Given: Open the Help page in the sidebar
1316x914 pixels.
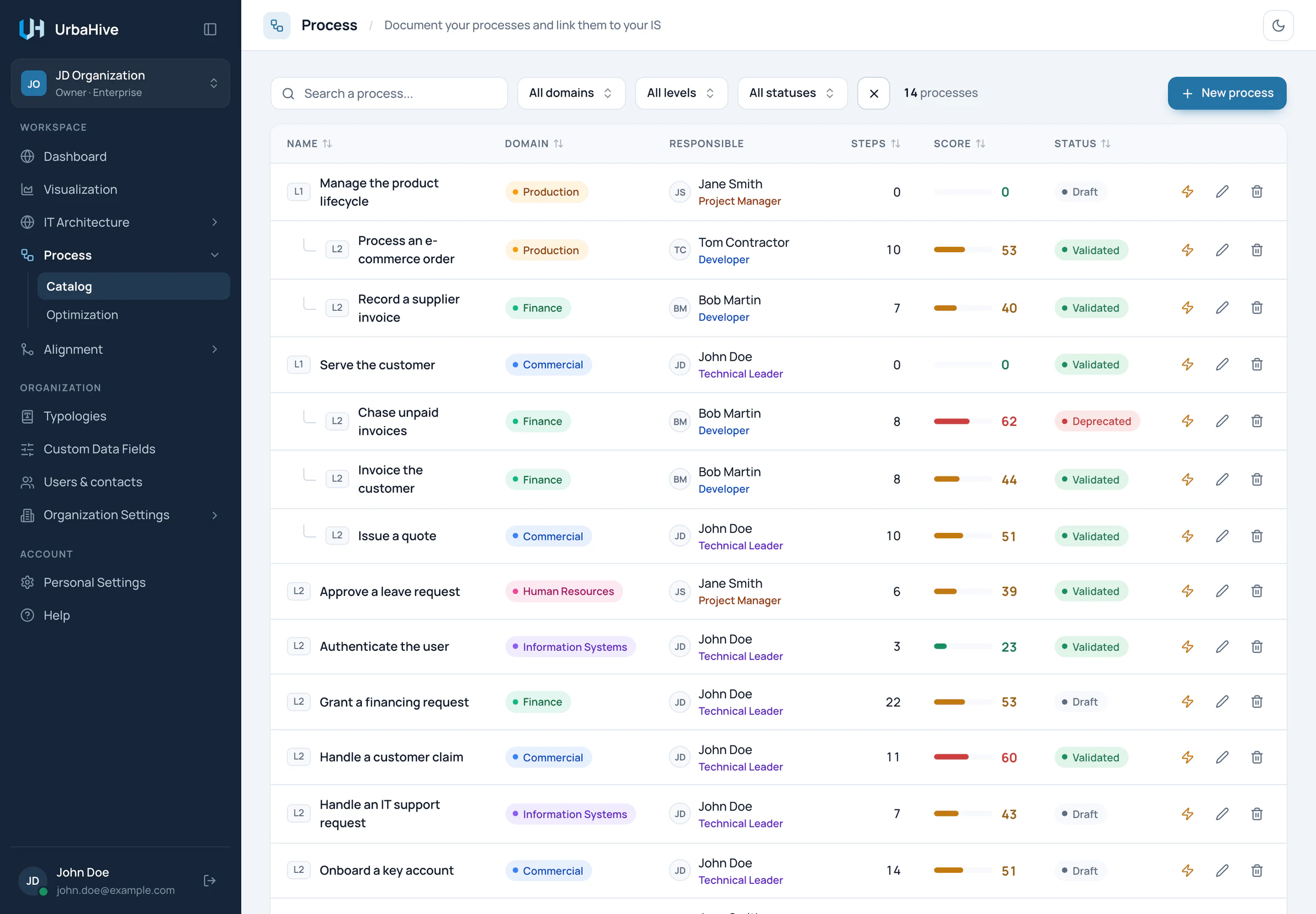Looking at the screenshot, I should point(120,615).
